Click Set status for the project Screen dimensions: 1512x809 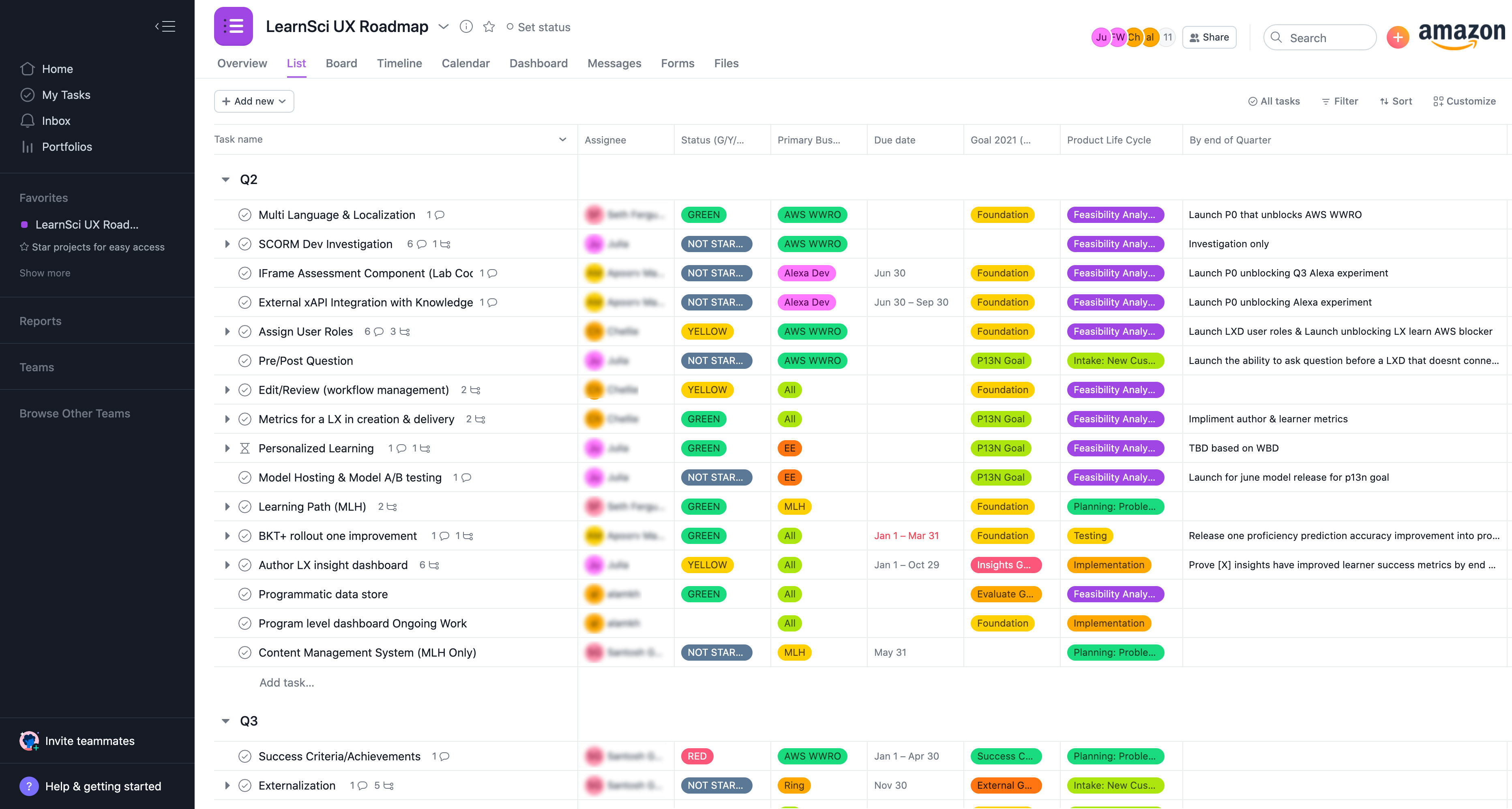click(538, 27)
